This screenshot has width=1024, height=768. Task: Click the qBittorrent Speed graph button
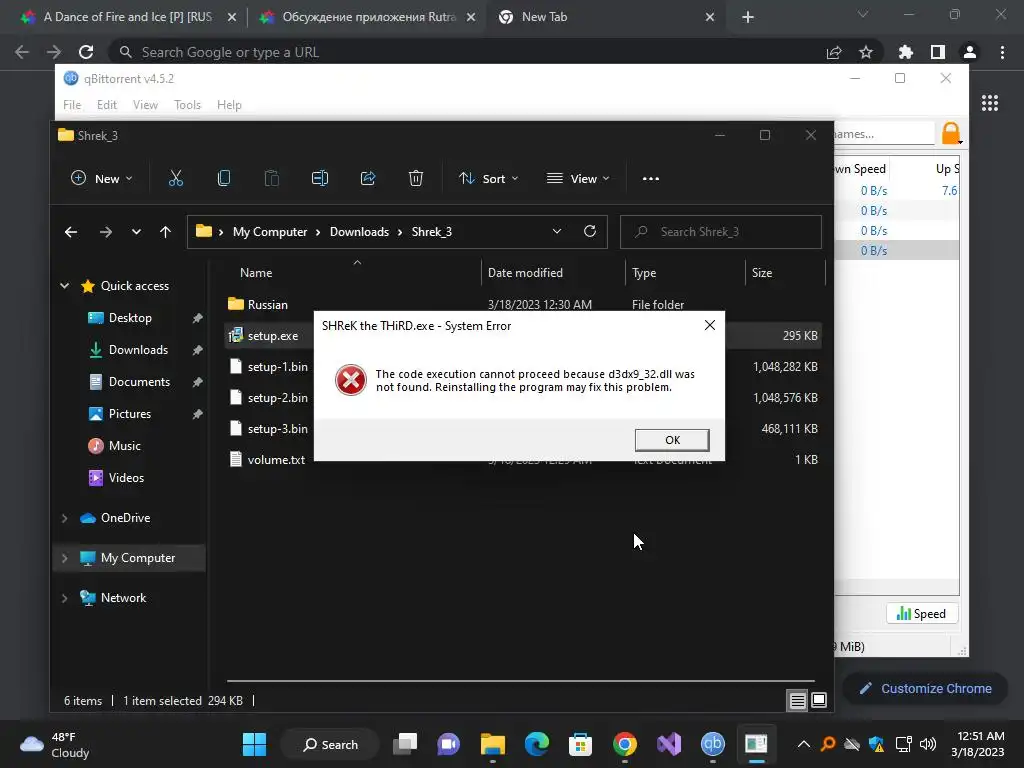tap(921, 614)
